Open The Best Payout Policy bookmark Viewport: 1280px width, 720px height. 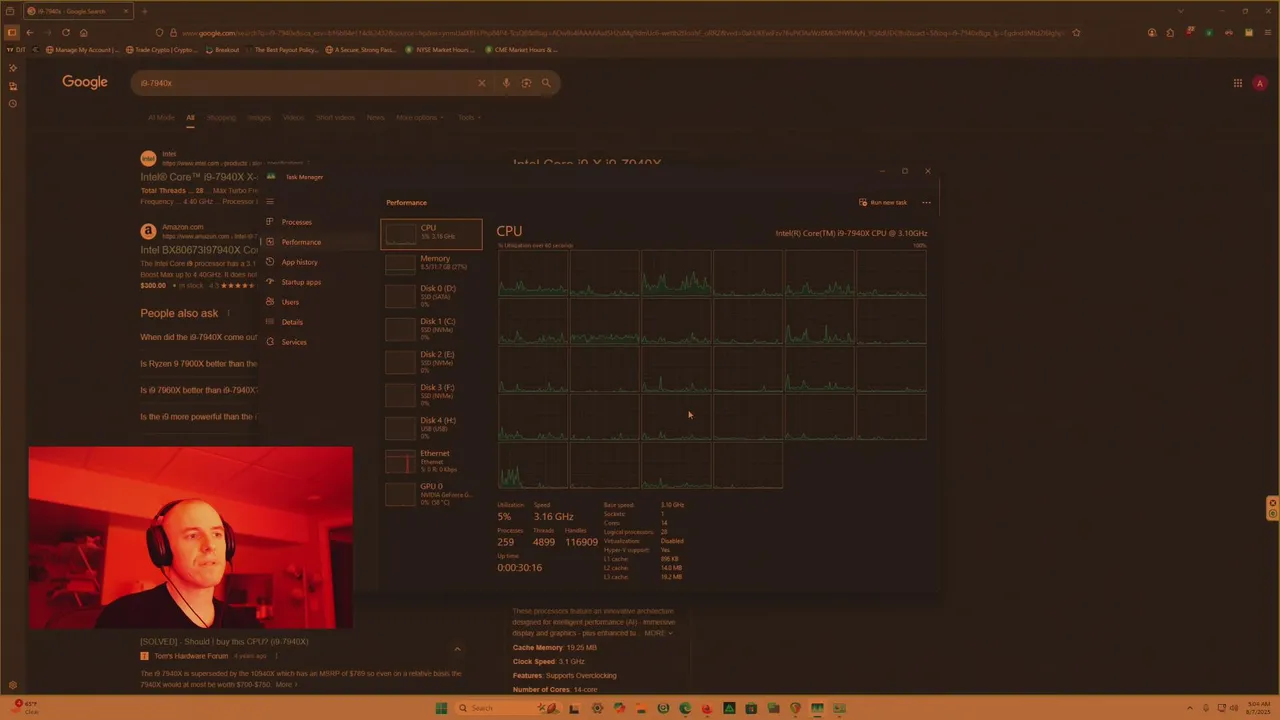(x=281, y=49)
